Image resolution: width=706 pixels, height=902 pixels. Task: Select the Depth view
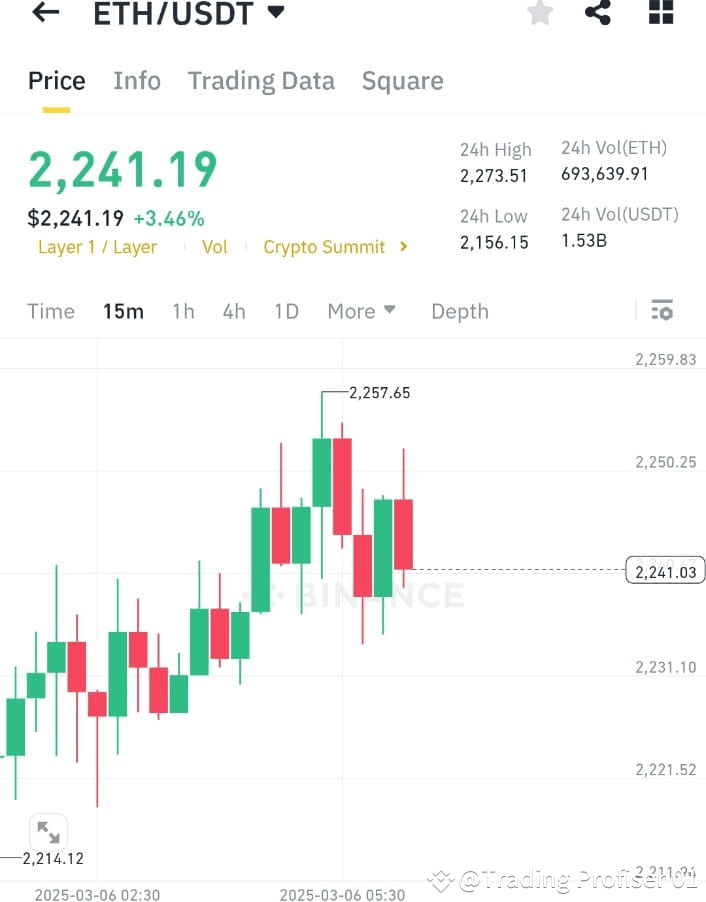click(x=459, y=311)
